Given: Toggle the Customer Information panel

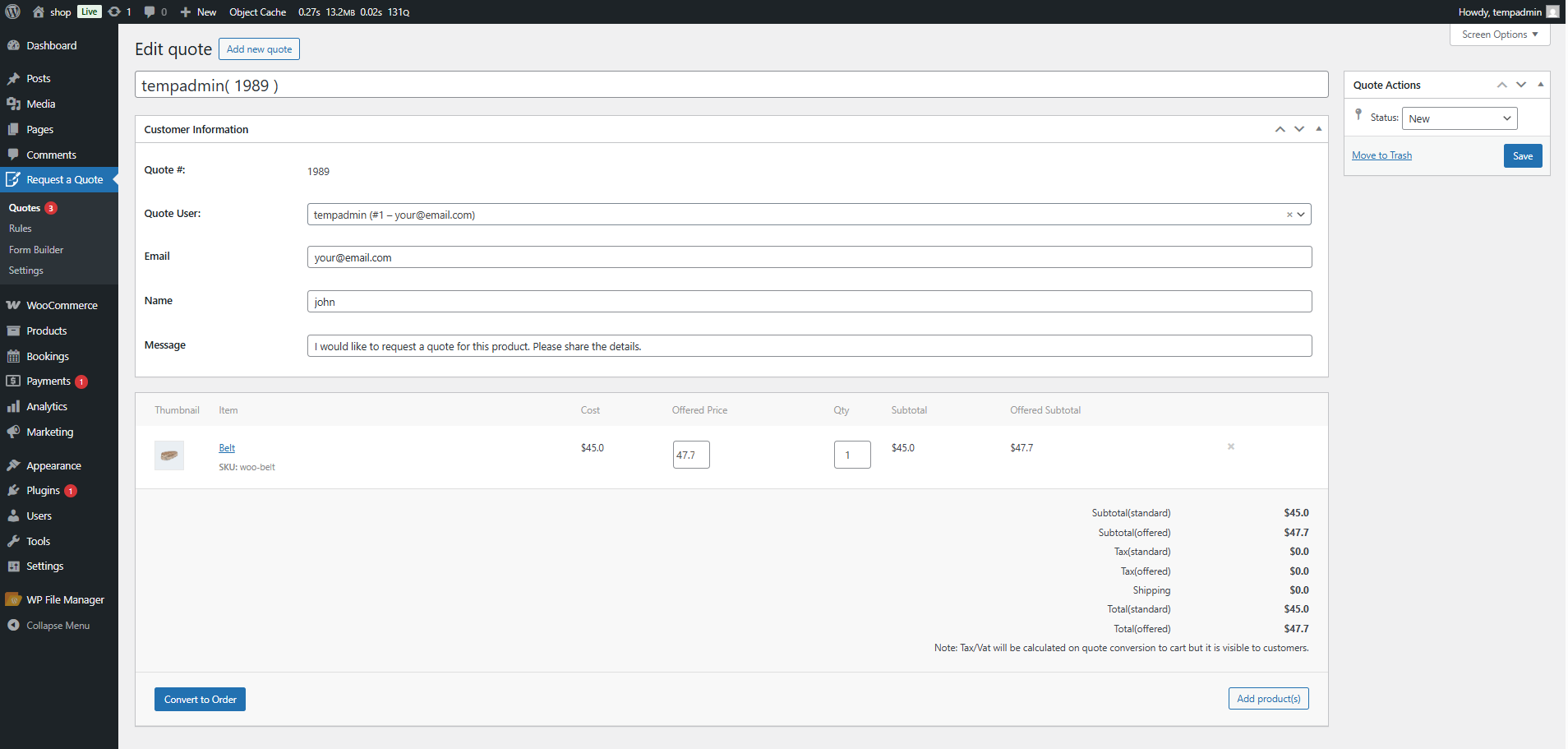Looking at the screenshot, I should (x=1318, y=129).
